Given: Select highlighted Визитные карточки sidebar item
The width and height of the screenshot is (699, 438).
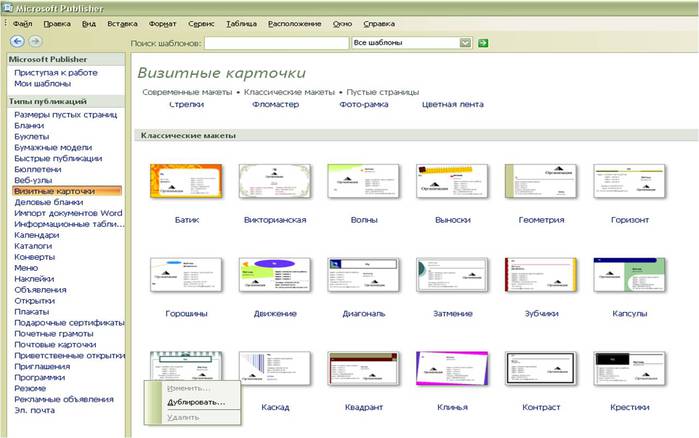Looking at the screenshot, I should click(67, 191).
